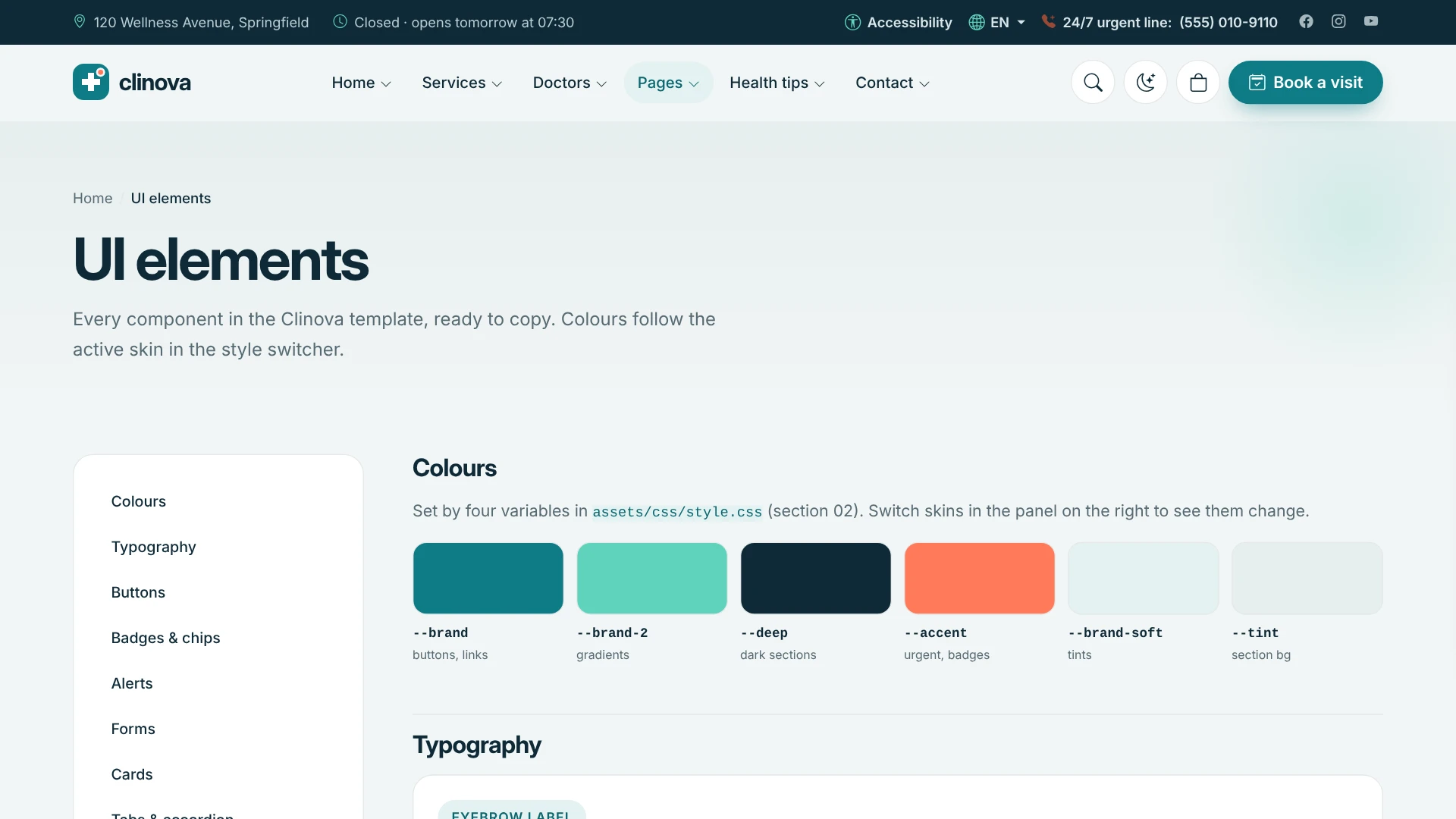Click the location pin icon
1456x819 pixels.
coord(80,21)
